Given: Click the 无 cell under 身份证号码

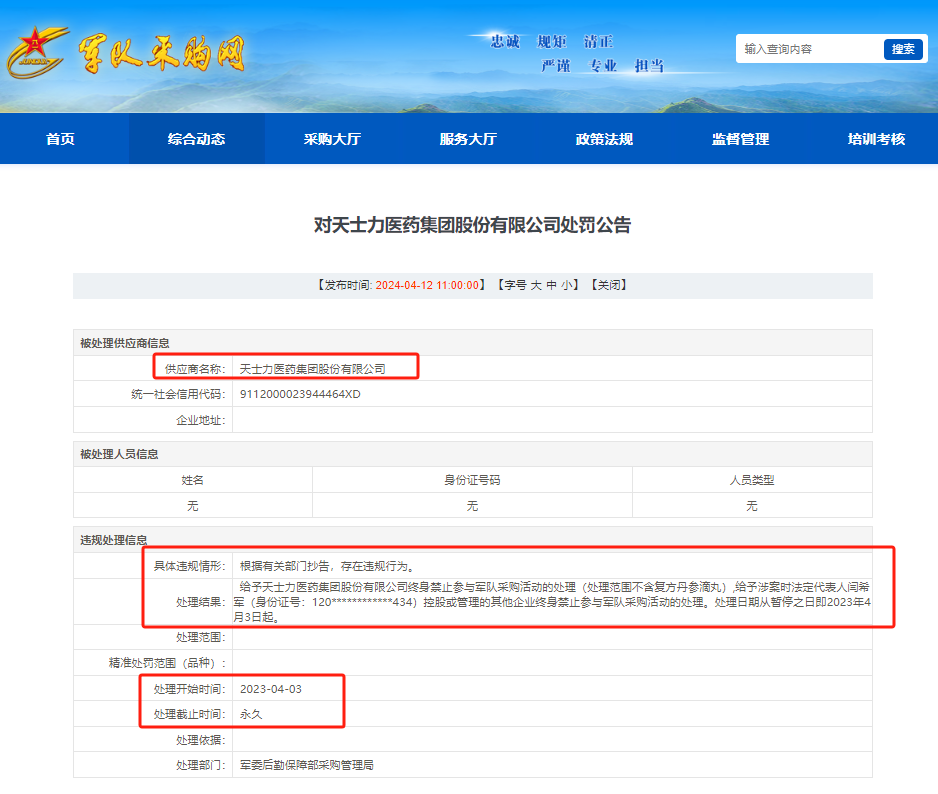Looking at the screenshot, I should click(472, 506).
